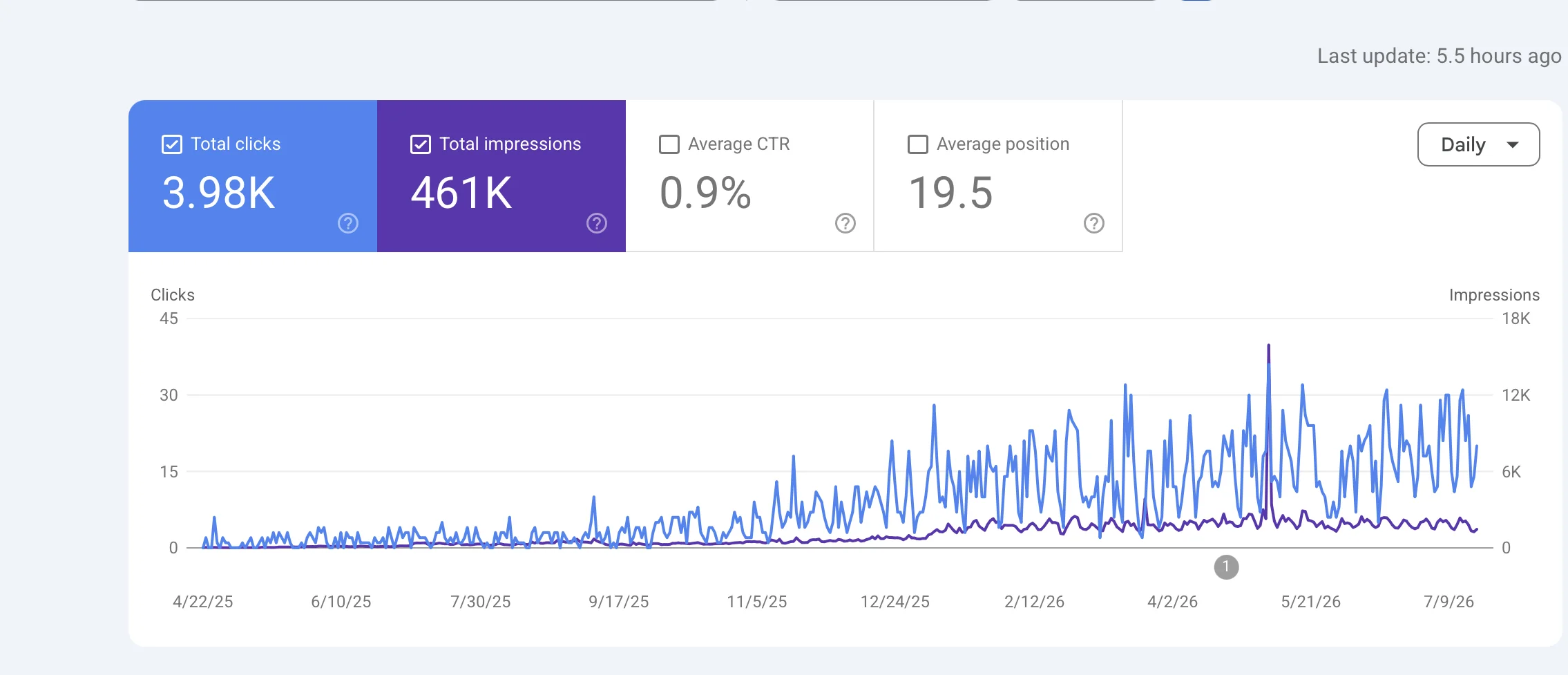This screenshot has width=1568, height=675.
Task: Click the 2/12/26 date label
Action: 1035,602
